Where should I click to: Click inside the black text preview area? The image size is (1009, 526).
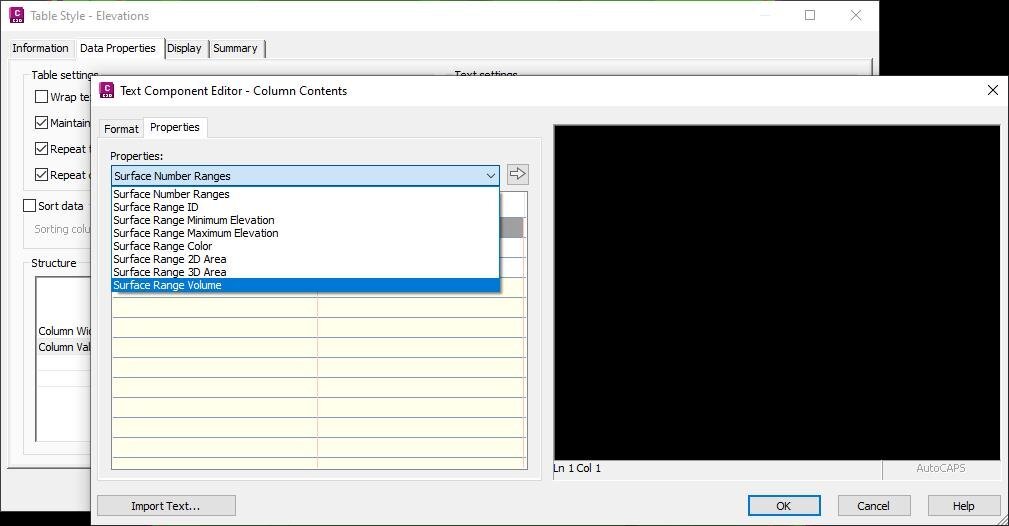point(777,292)
